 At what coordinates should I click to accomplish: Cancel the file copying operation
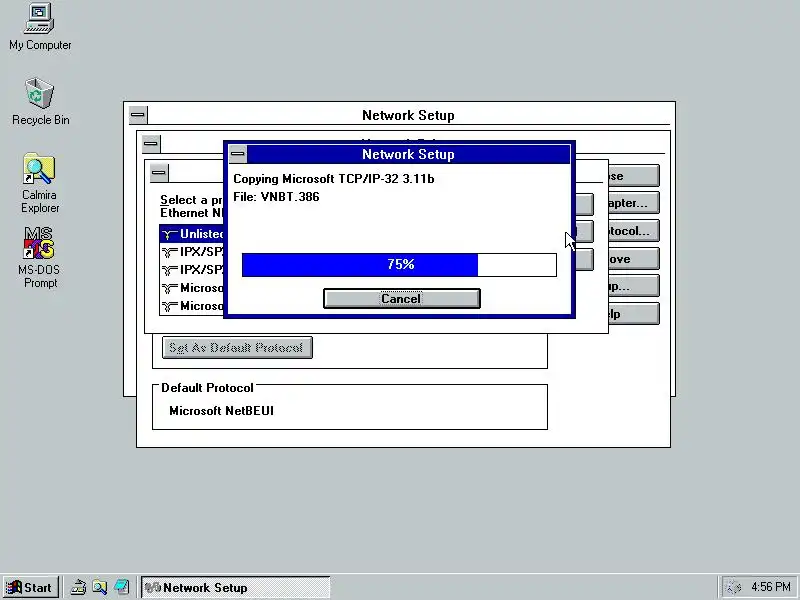[402, 298]
